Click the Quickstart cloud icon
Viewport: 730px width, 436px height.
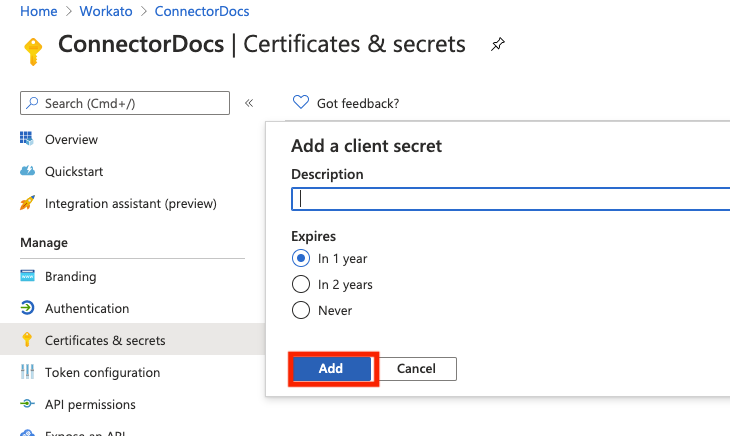27,172
